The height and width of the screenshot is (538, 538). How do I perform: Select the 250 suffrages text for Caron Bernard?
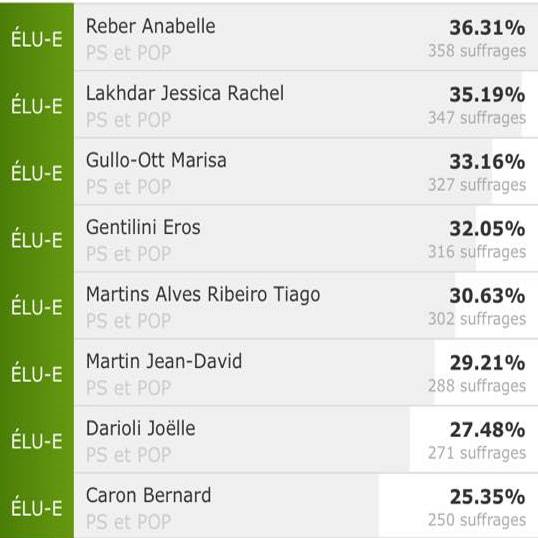477,520
